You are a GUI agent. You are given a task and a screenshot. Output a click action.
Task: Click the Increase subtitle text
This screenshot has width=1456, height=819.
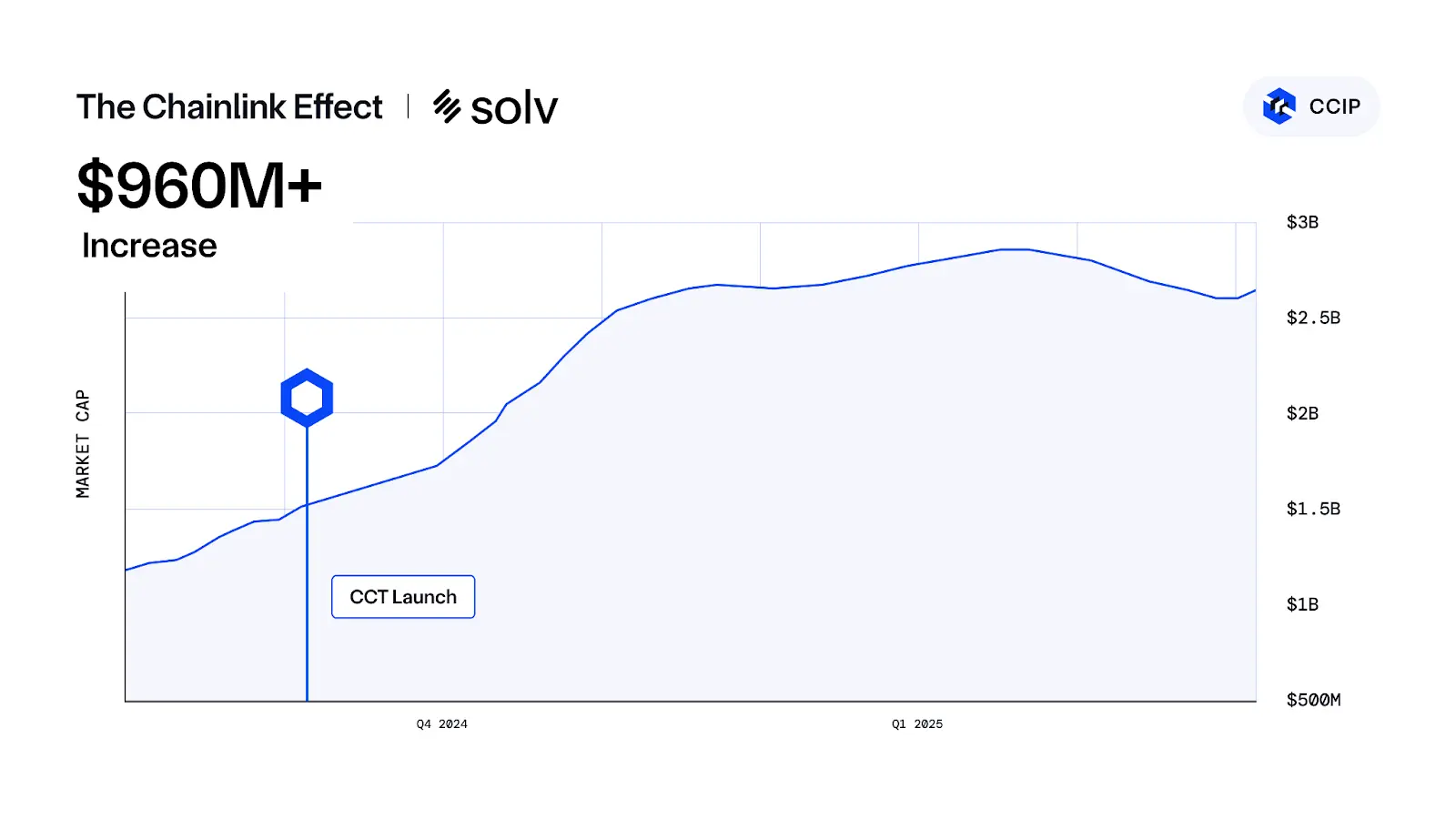point(149,246)
